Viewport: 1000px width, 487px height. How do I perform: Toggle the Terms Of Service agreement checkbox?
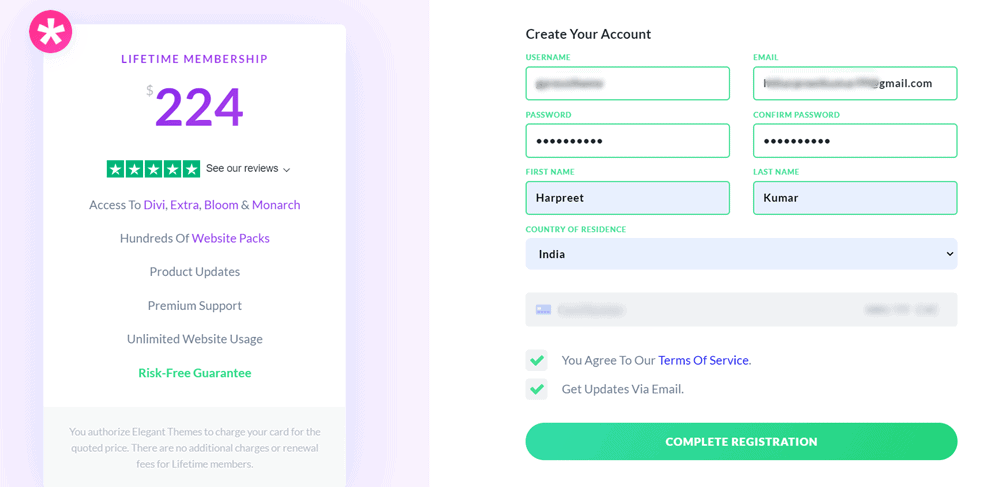click(x=536, y=360)
